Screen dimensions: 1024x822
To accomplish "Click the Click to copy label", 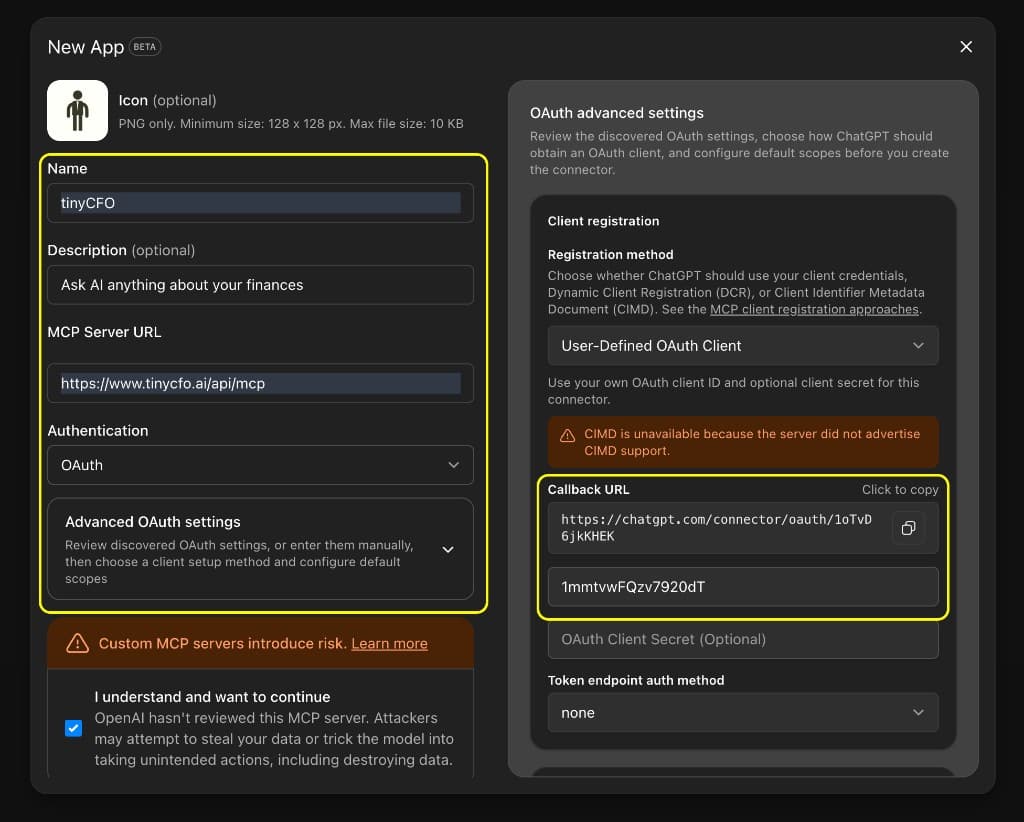I will tap(900, 490).
